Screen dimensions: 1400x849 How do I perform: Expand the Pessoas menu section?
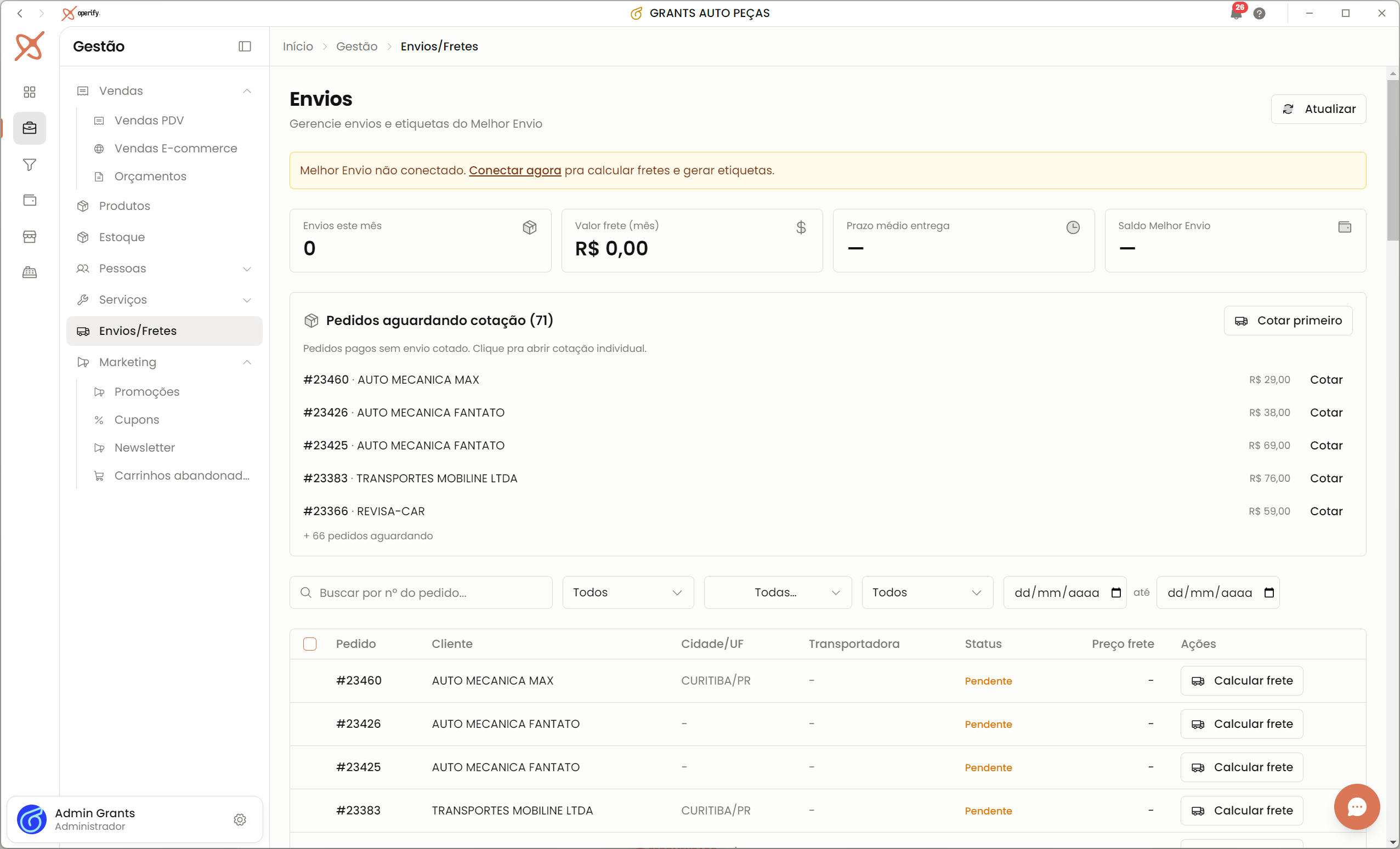point(165,269)
